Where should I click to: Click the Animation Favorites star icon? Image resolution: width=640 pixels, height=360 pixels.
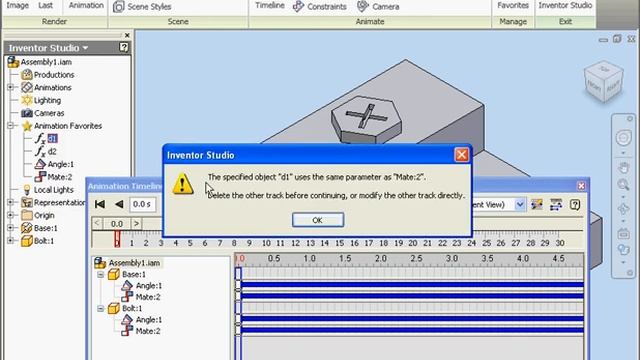click(27, 126)
